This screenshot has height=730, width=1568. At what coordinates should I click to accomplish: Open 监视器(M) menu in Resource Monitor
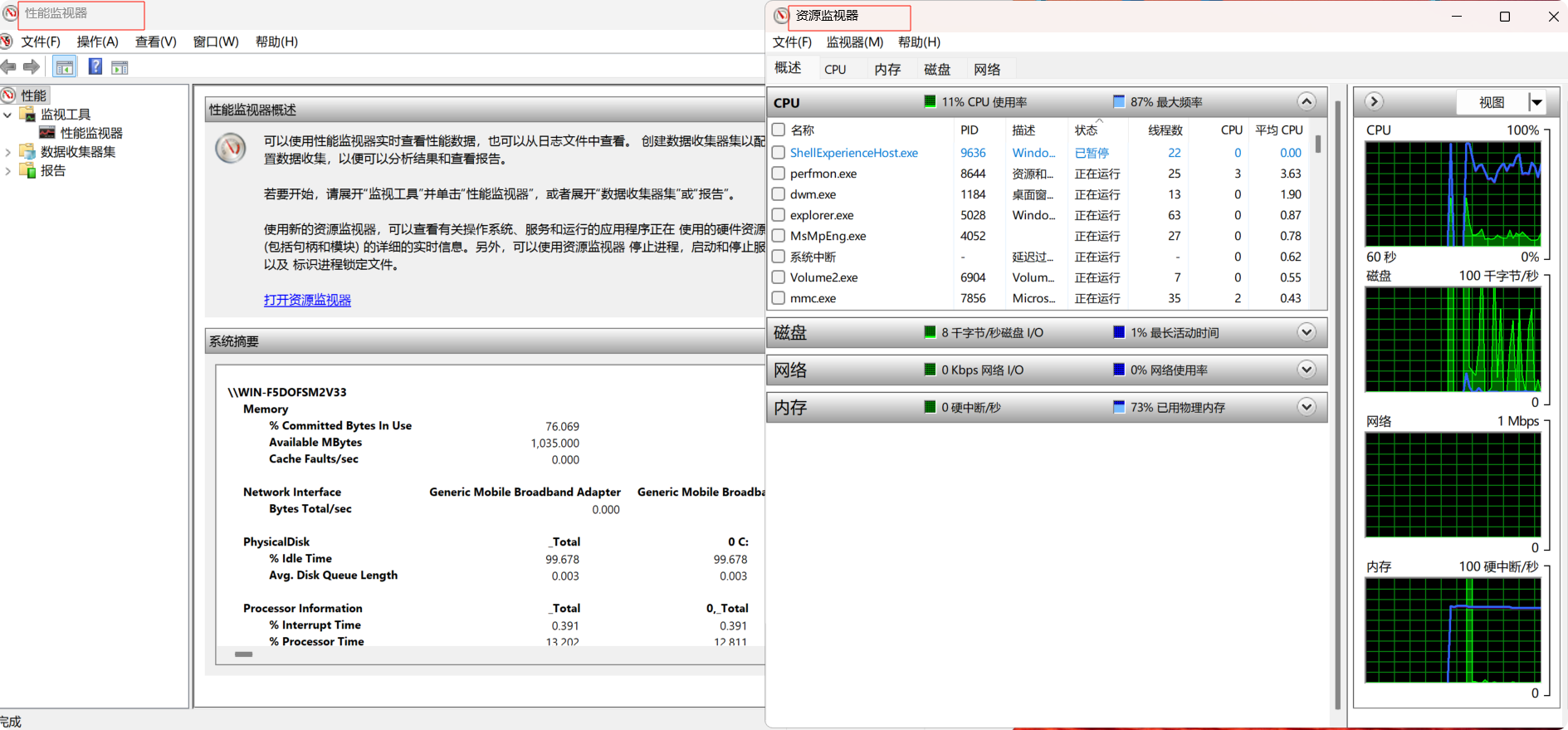[855, 42]
